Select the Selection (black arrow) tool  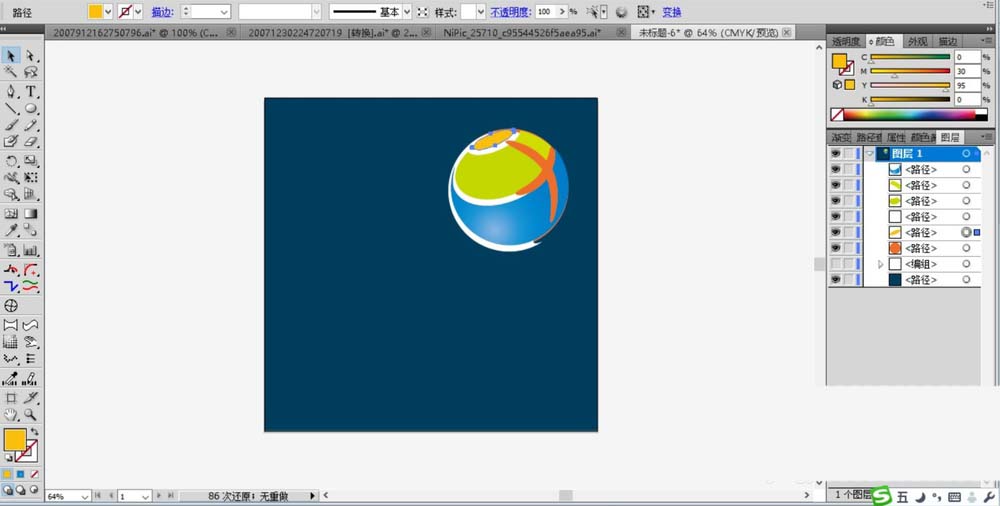point(11,56)
